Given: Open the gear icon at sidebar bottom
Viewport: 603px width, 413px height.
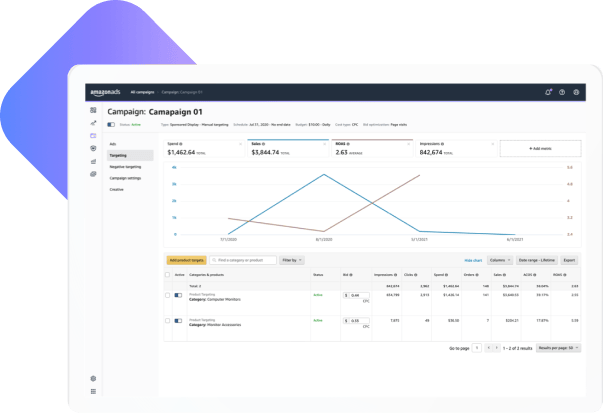Looking at the screenshot, I should tap(93, 378).
